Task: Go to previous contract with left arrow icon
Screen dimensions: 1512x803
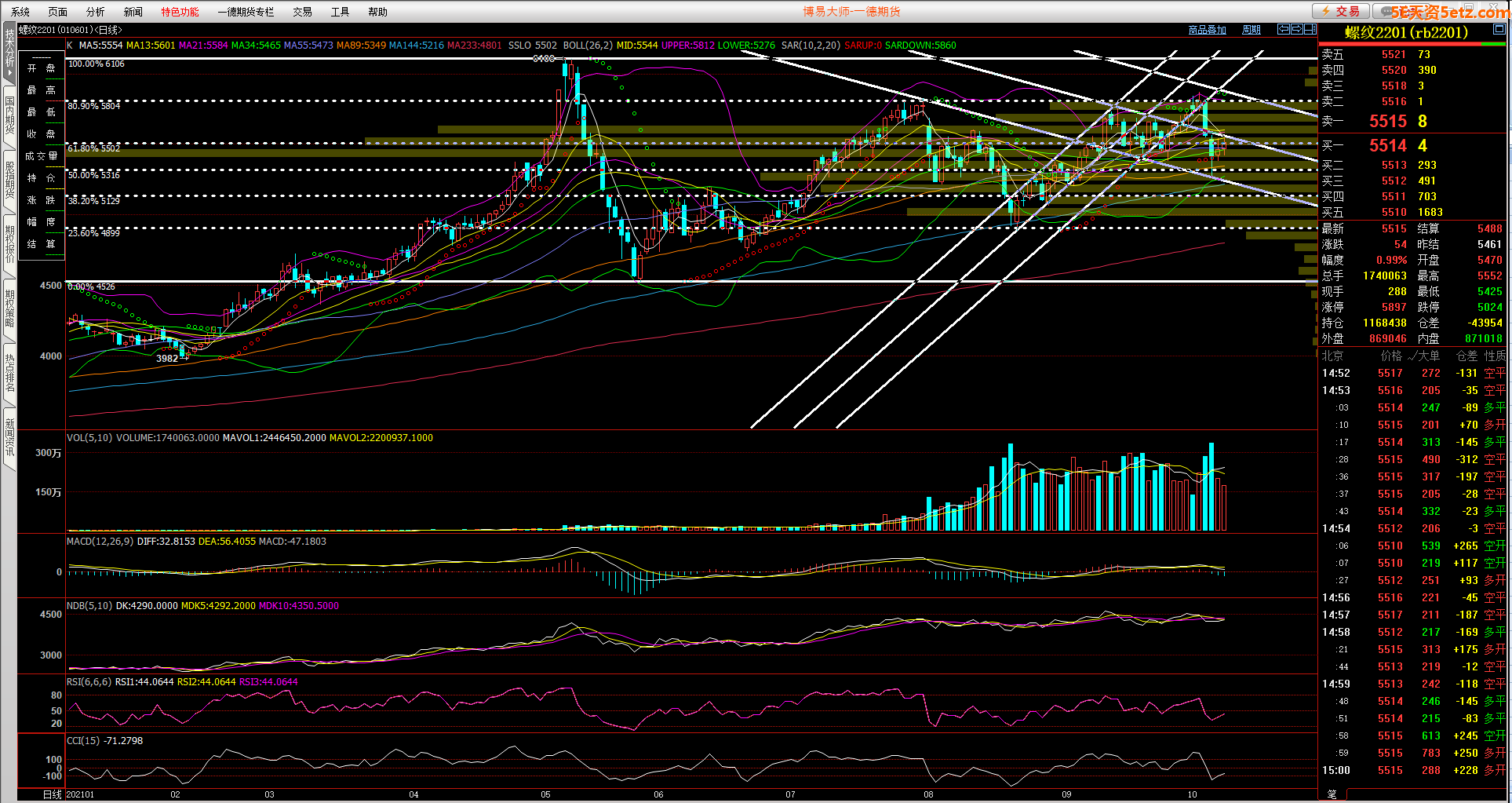Action: click(x=1284, y=29)
